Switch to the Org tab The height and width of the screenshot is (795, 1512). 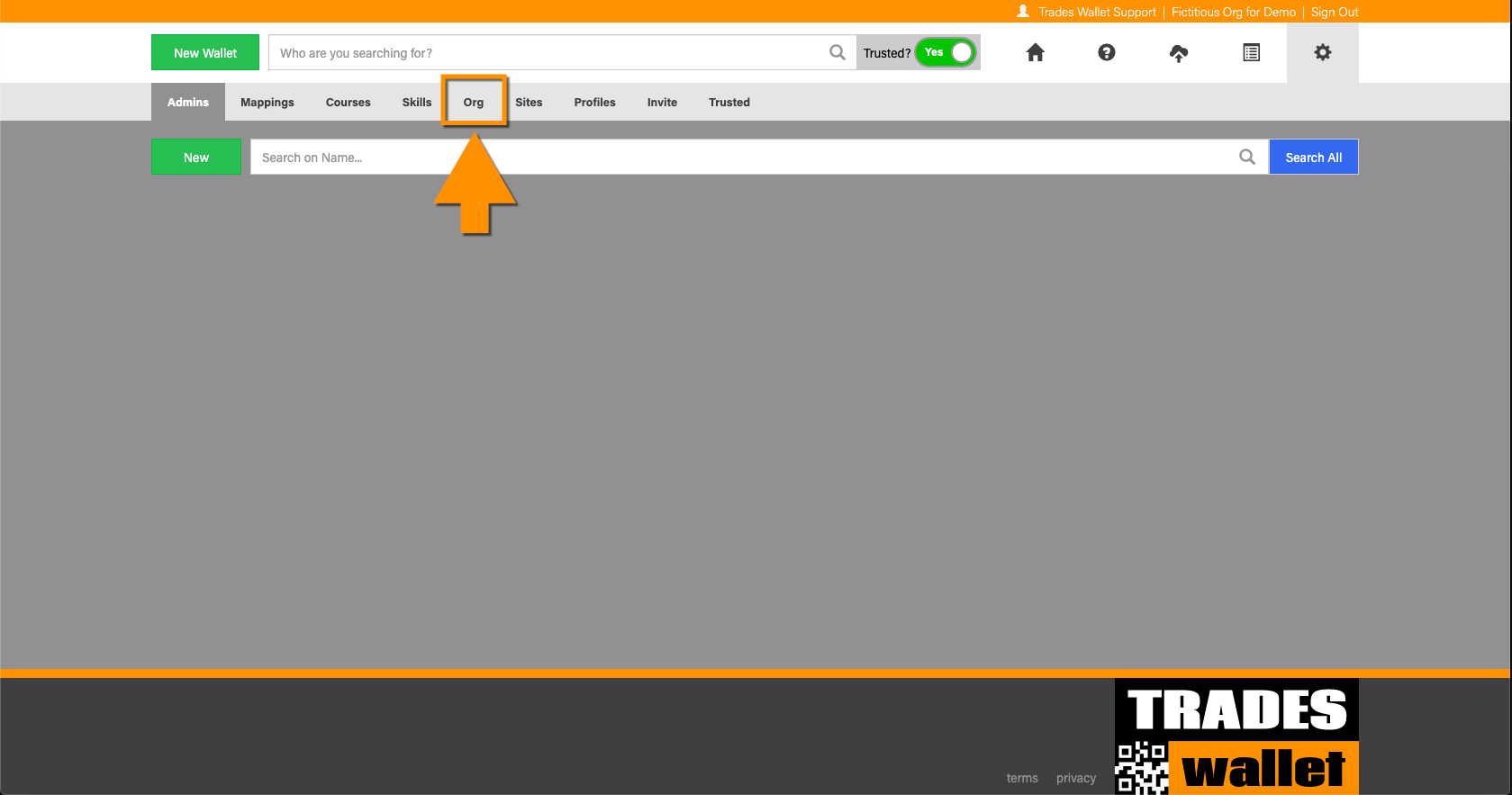coord(474,103)
